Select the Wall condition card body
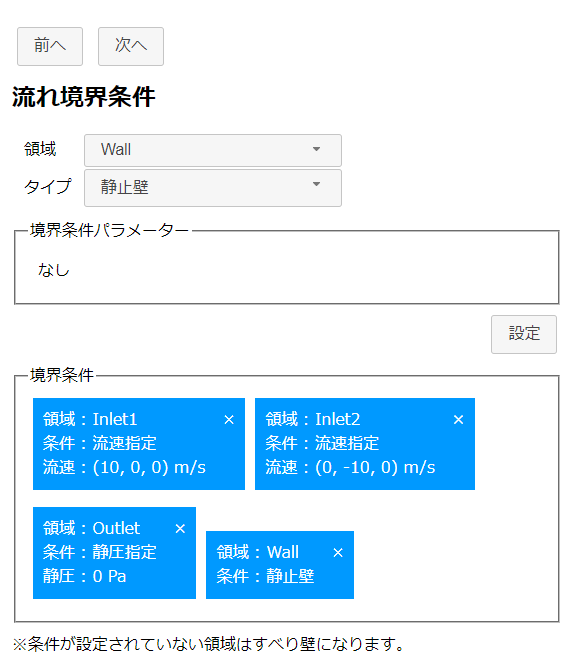This screenshot has width=573, height=663. coord(280,565)
